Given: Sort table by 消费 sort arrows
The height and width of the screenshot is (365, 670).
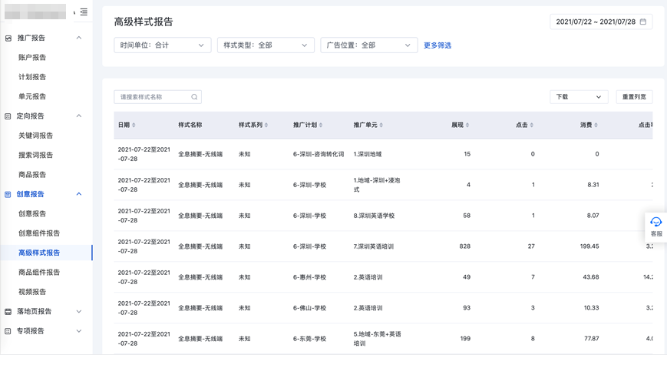Looking at the screenshot, I should tap(596, 125).
